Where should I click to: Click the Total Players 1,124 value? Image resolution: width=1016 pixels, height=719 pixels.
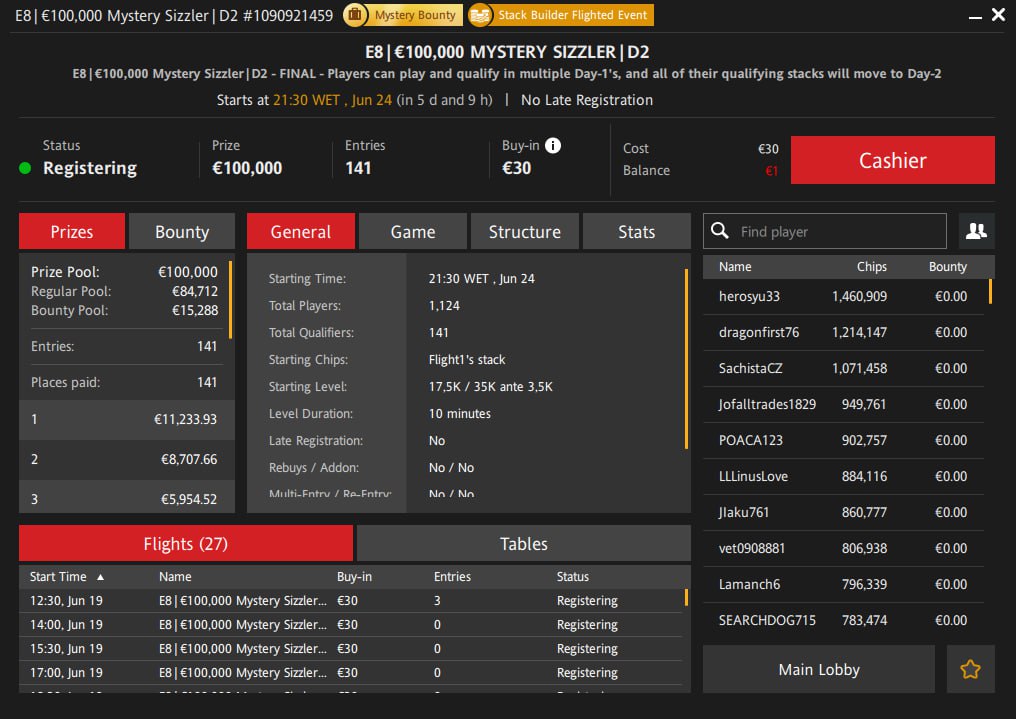coord(444,306)
